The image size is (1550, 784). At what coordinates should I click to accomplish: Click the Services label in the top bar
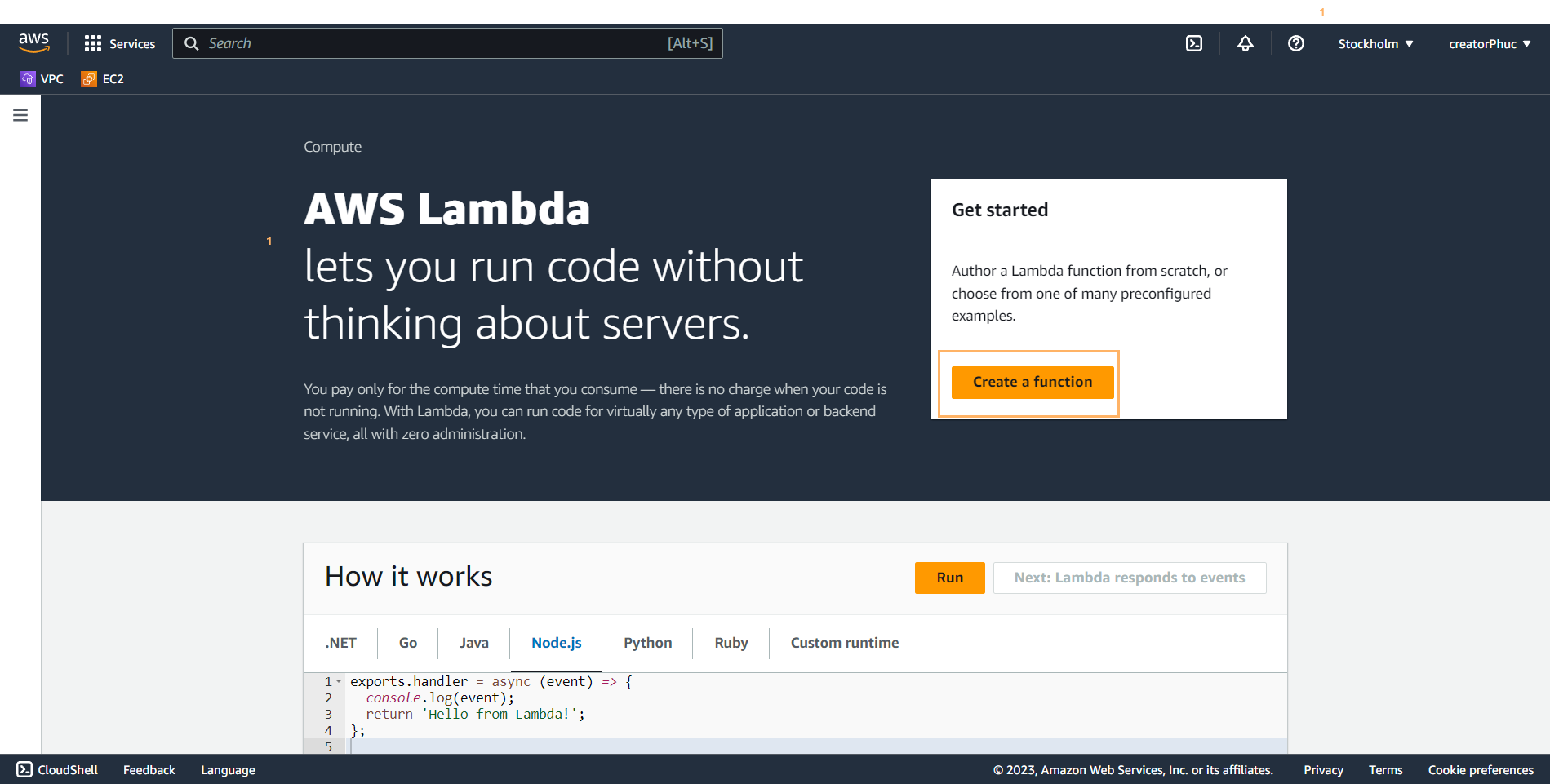132,44
